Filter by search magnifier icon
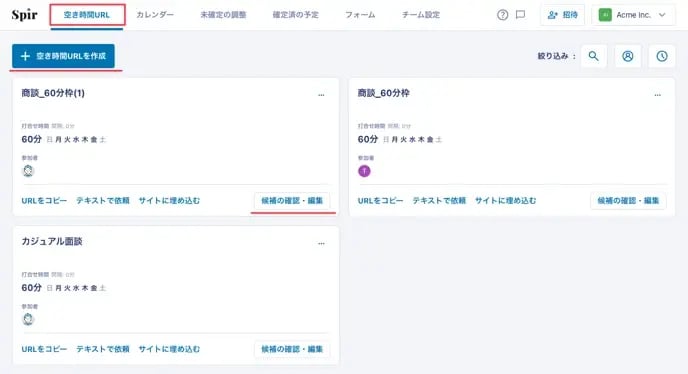 (594, 56)
